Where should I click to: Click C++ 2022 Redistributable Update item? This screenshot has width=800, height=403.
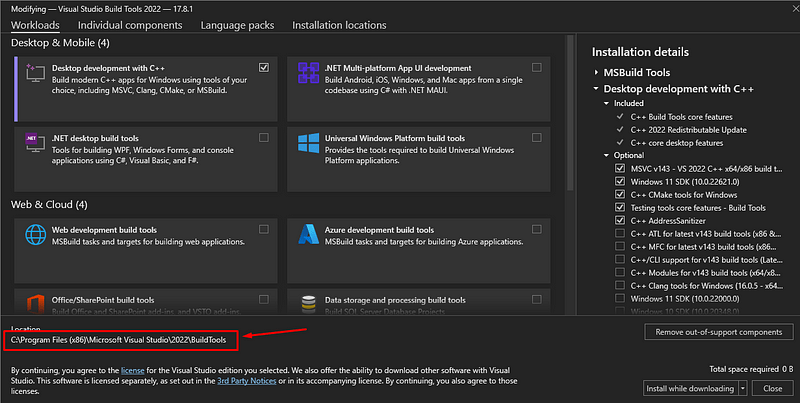tap(688, 130)
